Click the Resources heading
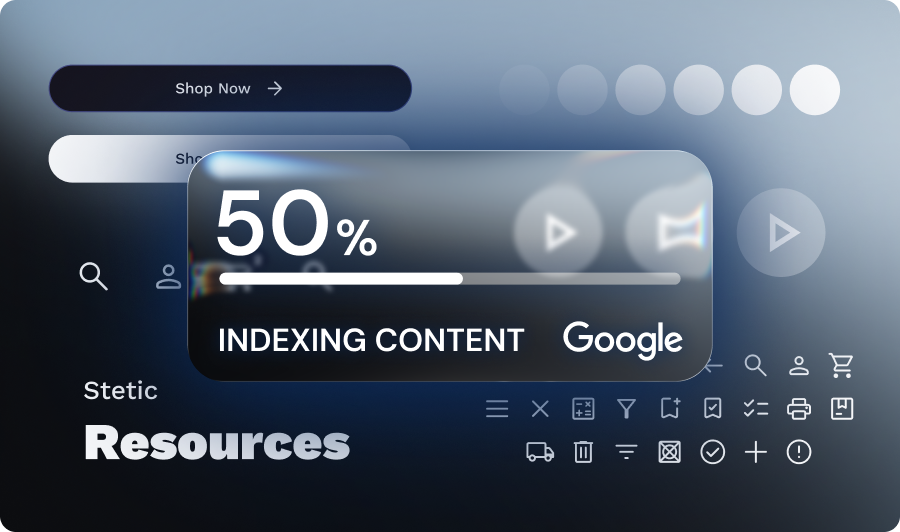Viewport: 900px width, 532px height. pos(217,442)
